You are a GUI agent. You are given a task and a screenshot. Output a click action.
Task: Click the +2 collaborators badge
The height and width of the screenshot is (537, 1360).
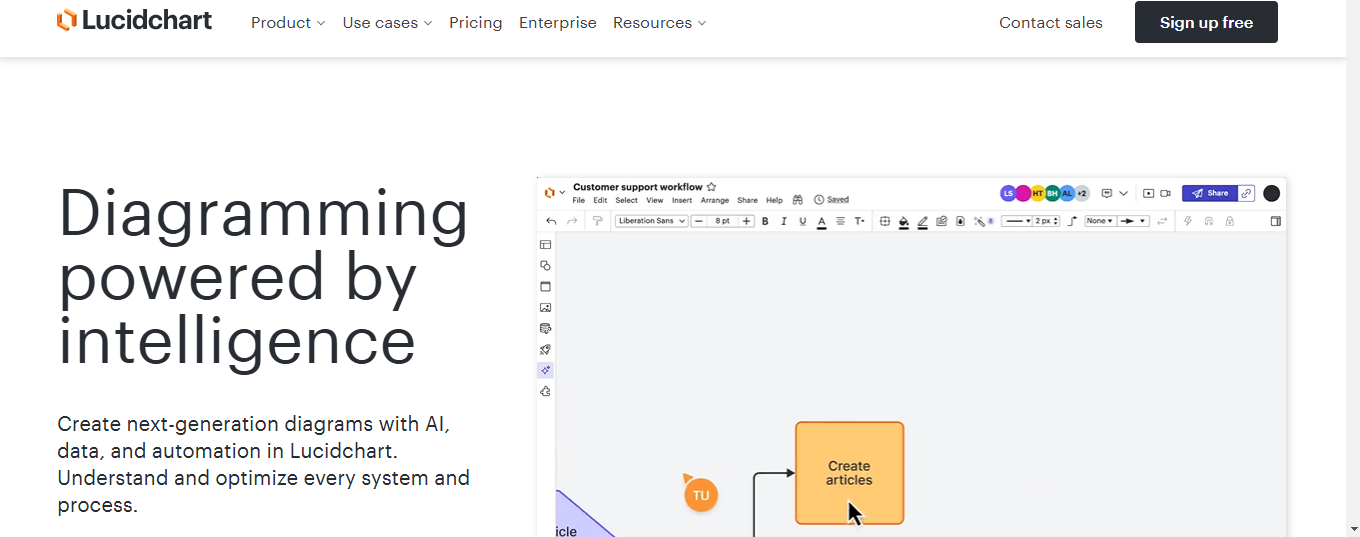(x=1081, y=193)
